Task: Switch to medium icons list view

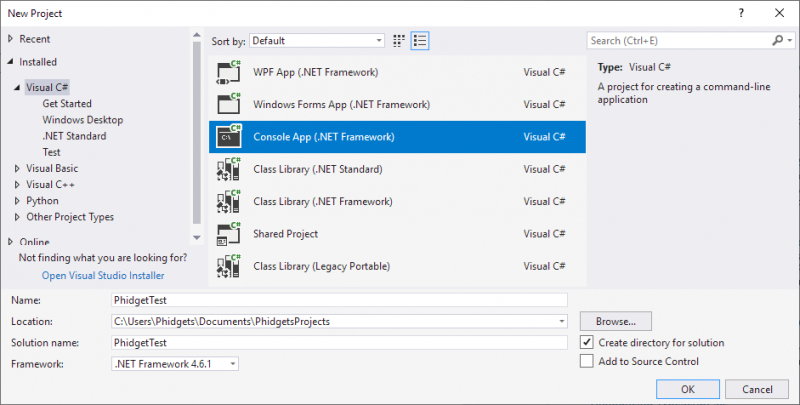Action: [420, 41]
